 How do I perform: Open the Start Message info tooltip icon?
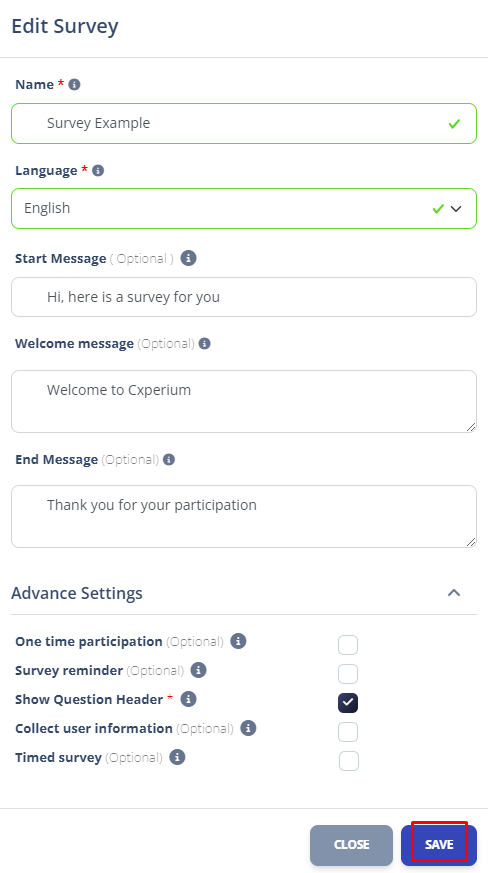coord(188,258)
